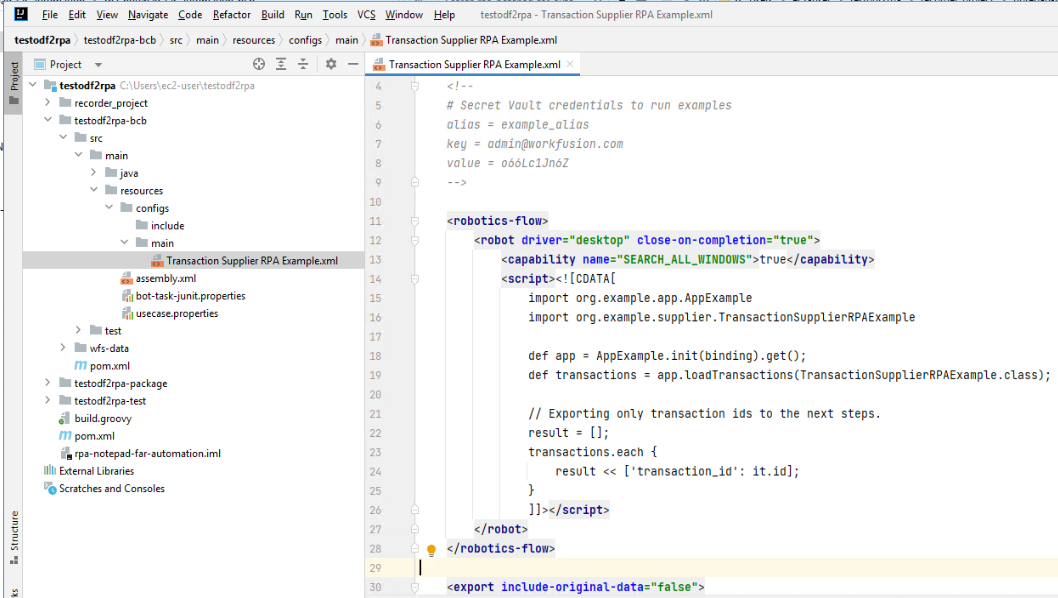
Task: Click testodf2rpa-bcb breadcrumb in navigation bar
Action: click(x=119, y=40)
